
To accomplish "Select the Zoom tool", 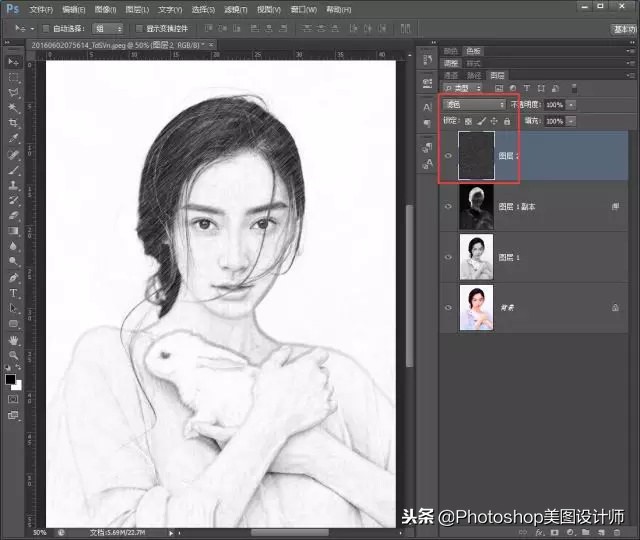I will pyautogui.click(x=13, y=355).
